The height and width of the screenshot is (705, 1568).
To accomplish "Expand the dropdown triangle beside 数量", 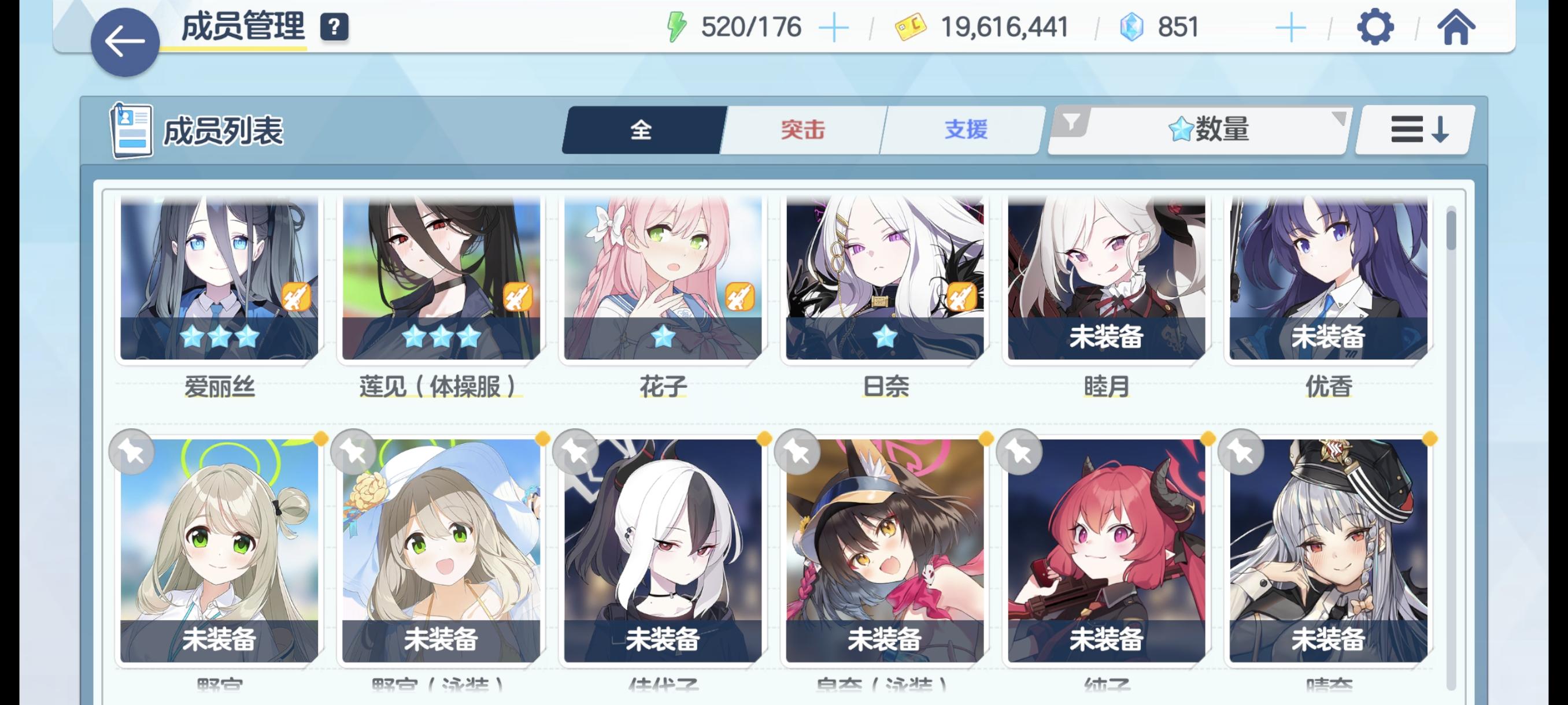I will [x=1338, y=118].
